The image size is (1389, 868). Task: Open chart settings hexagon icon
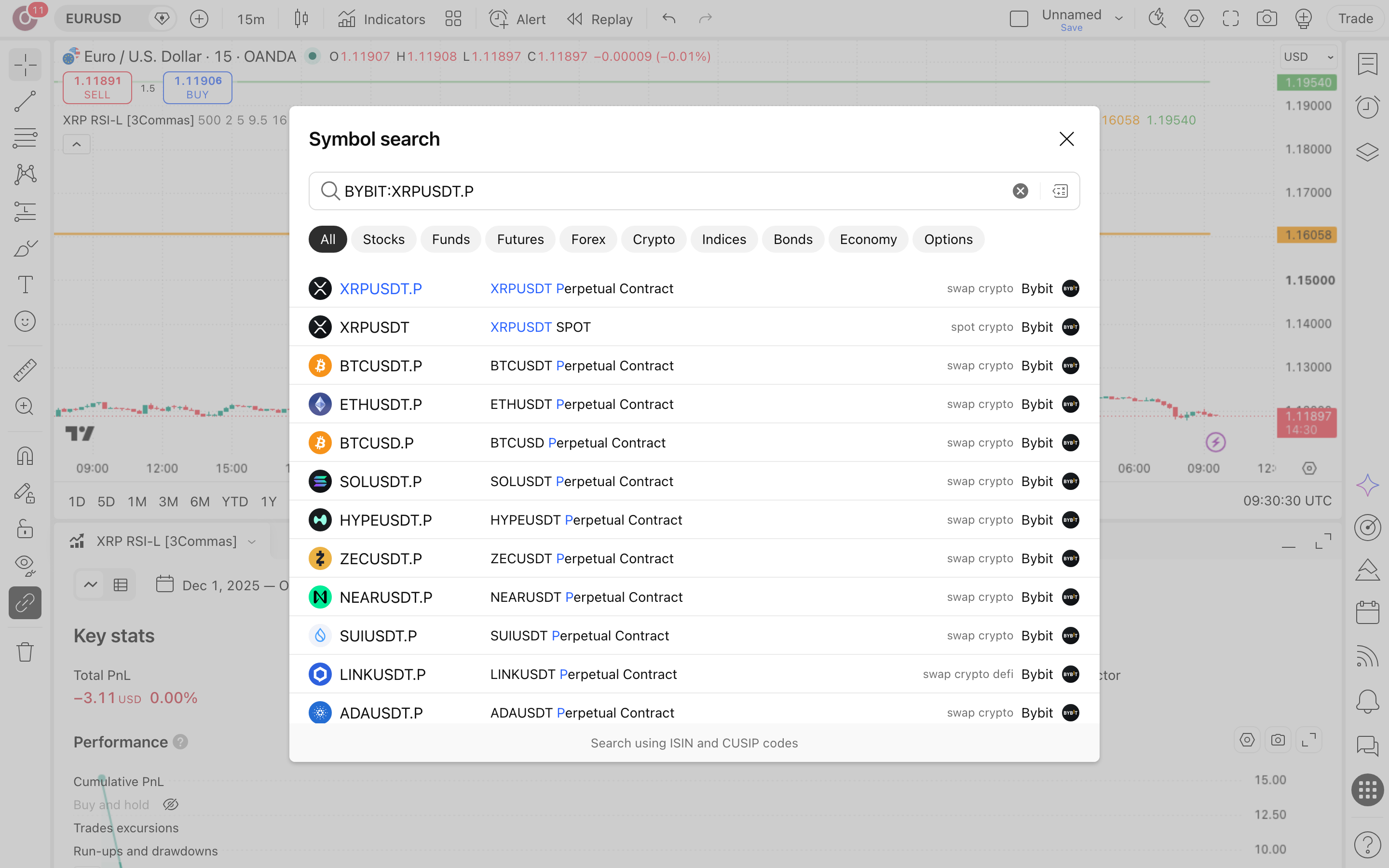point(1194,19)
